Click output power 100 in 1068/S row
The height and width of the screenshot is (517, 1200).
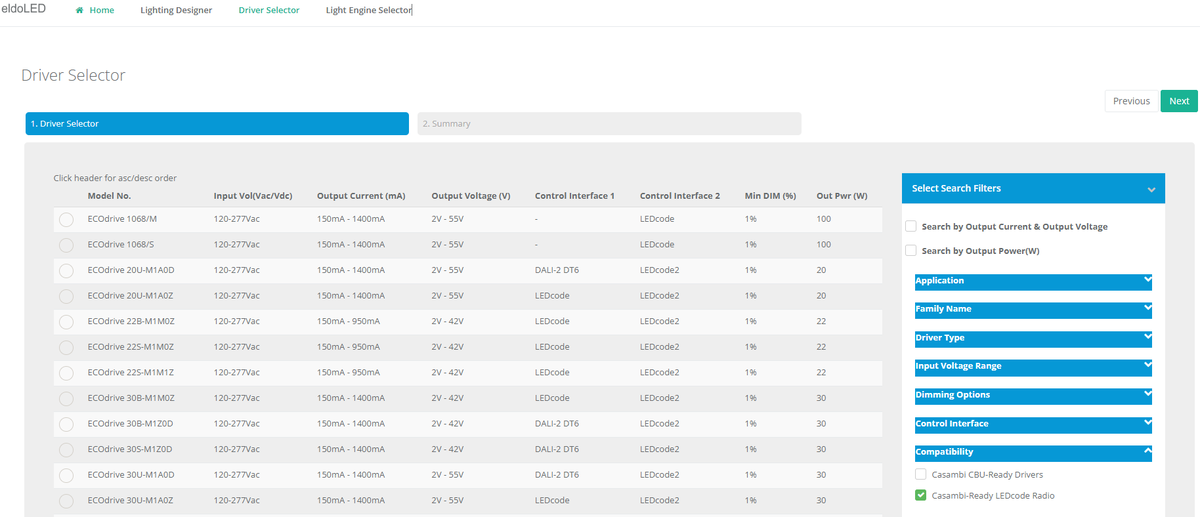tap(824, 244)
